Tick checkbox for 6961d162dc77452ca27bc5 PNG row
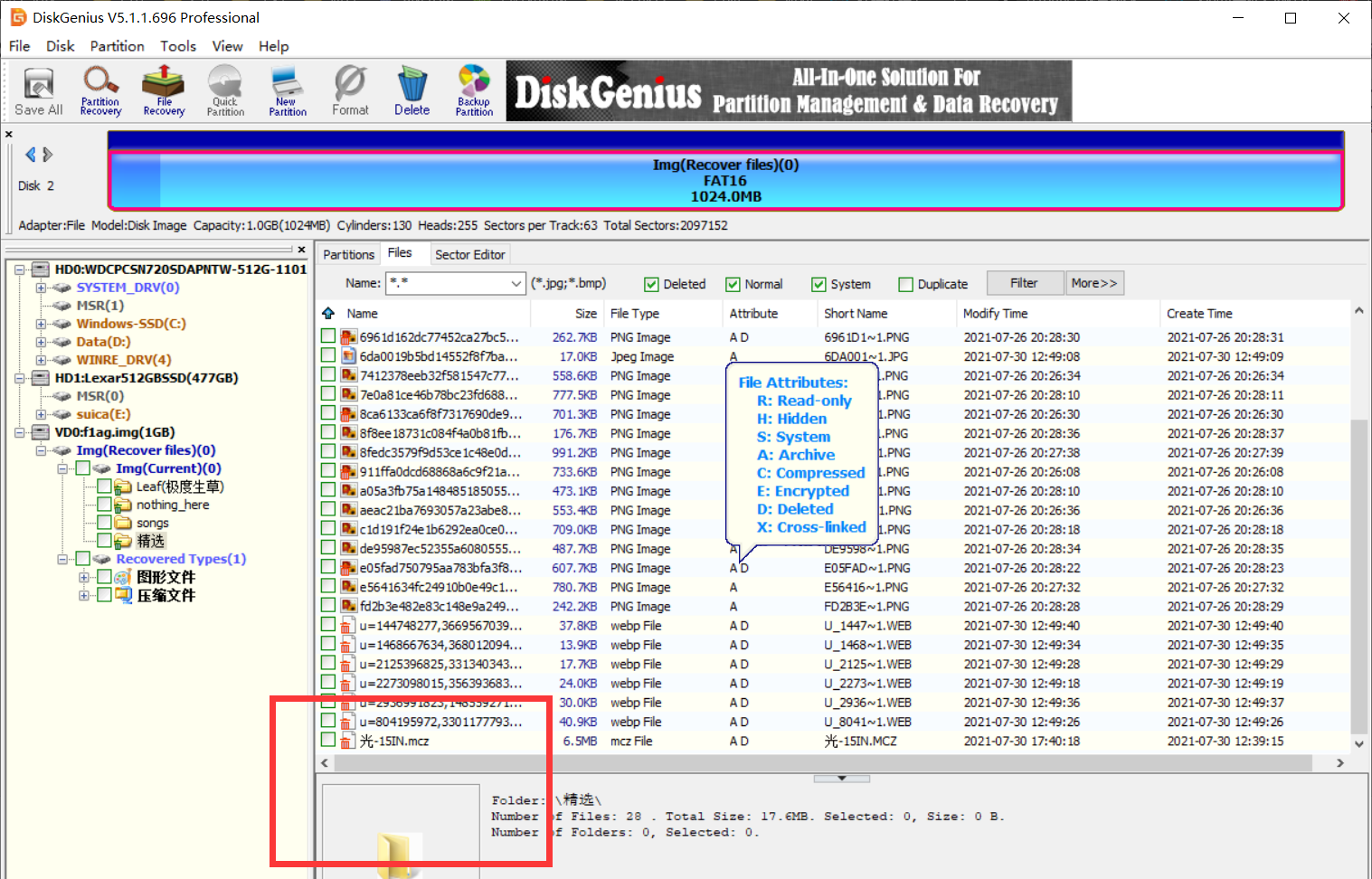This screenshot has width=1372, height=879. [328, 336]
